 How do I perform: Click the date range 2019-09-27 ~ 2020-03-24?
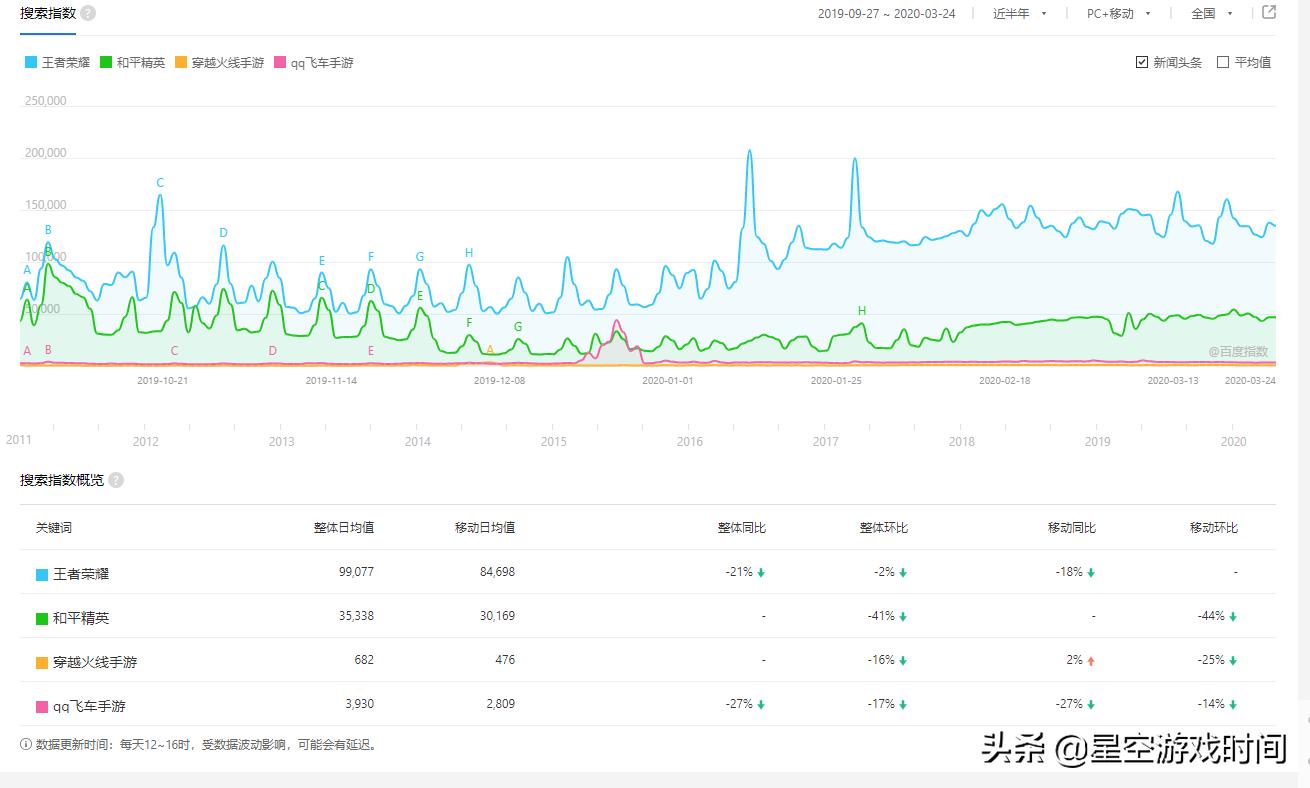click(889, 14)
